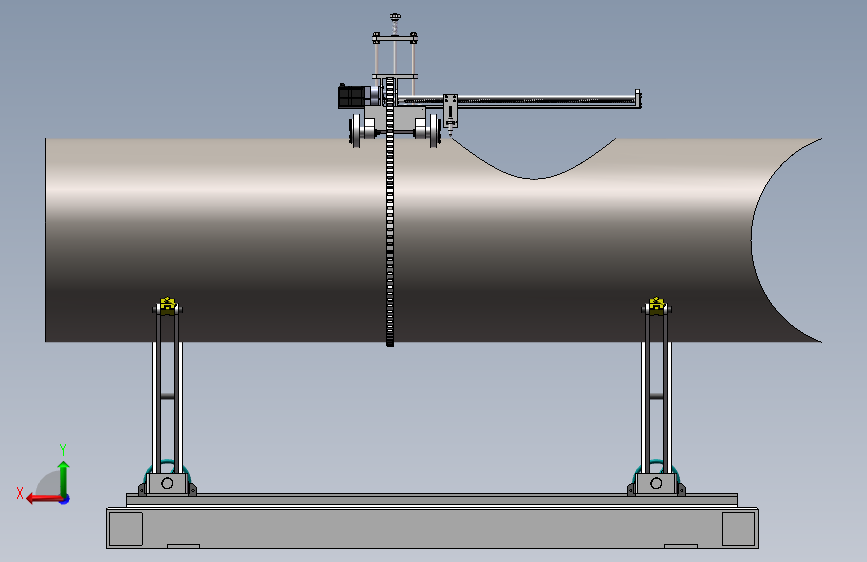
Task: Click the blue Z axis dot of the triad
Action: 65,499
